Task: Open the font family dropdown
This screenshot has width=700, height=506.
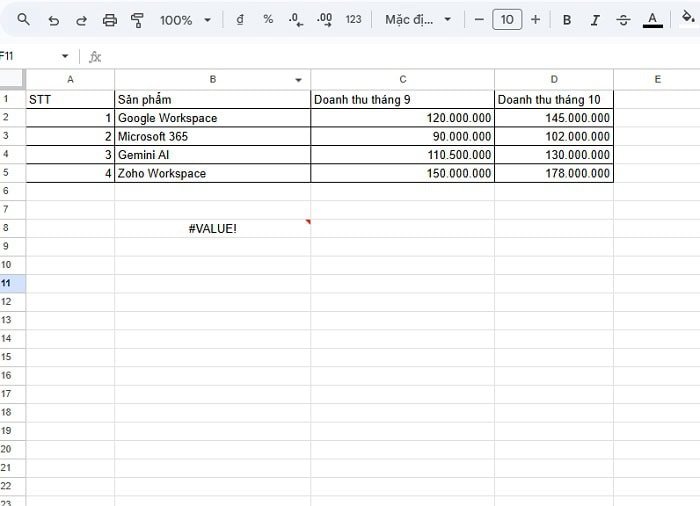Action: tap(418, 20)
